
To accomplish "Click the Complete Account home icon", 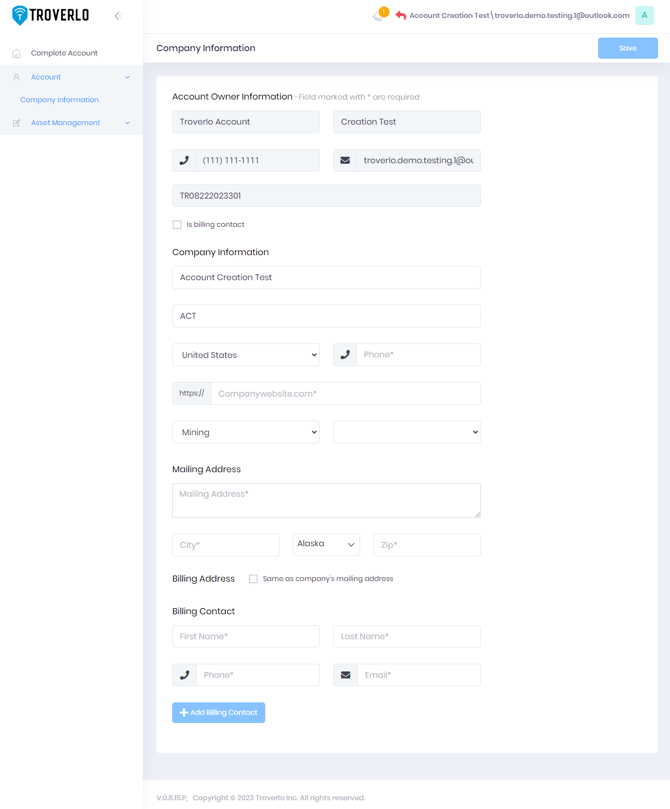I will click(x=17, y=53).
